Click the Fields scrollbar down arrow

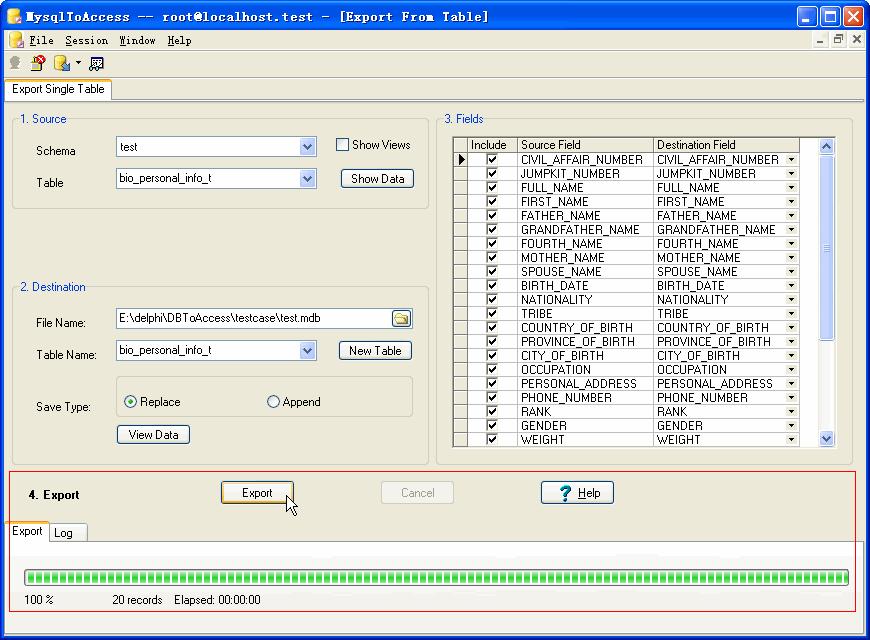point(826,439)
